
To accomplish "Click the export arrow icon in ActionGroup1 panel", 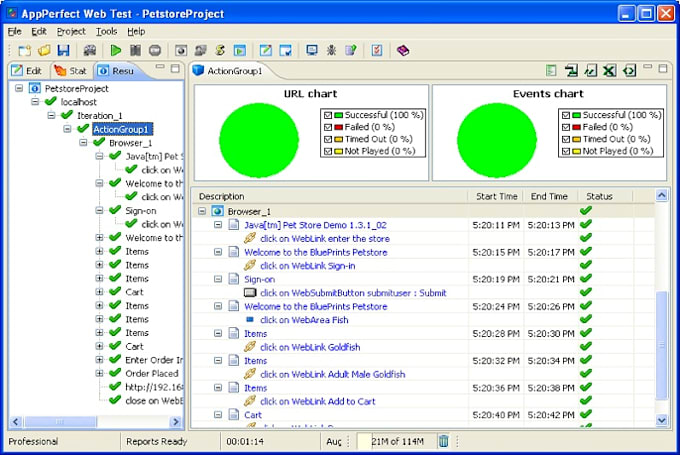I will coord(571,70).
